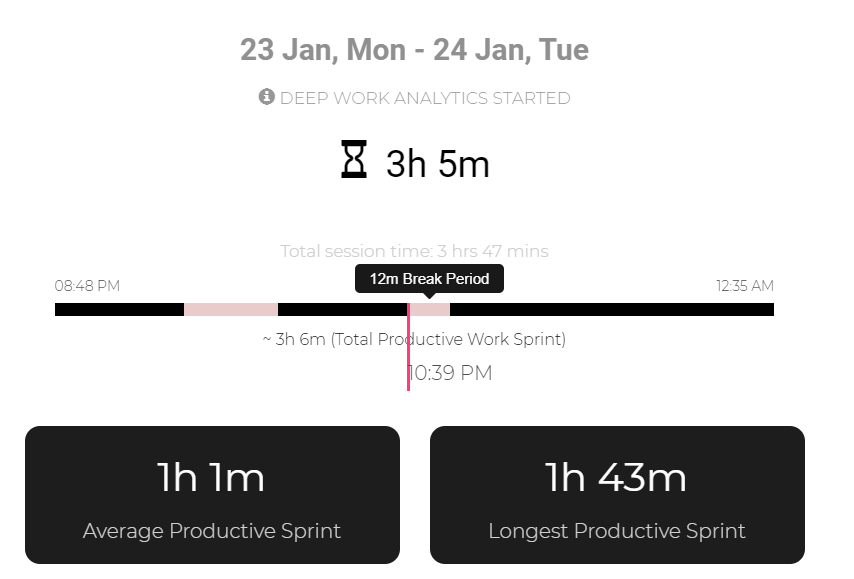Image resolution: width=854 pixels, height=579 pixels.
Task: Click the 23 Jan, Mon - 24 Jan, Tue heading
Action: pyautogui.click(x=414, y=50)
